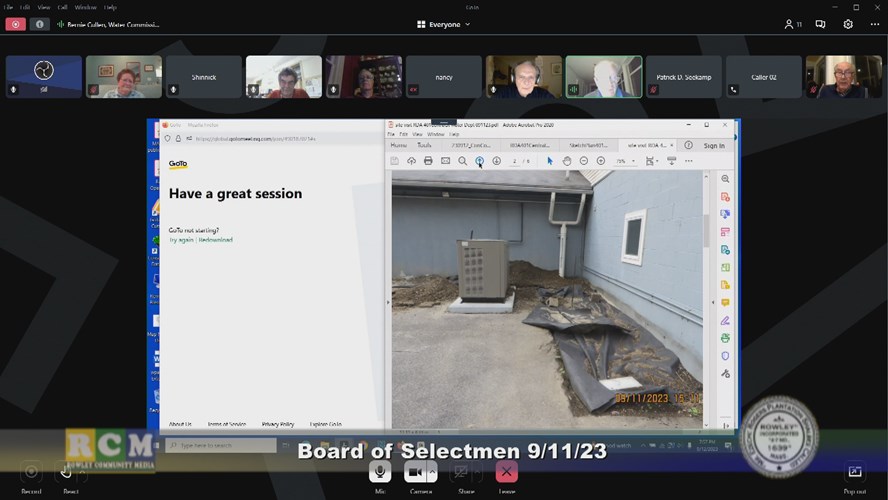888x500 pixels.
Task: Click the Record button at bottom left
Action: [31, 472]
